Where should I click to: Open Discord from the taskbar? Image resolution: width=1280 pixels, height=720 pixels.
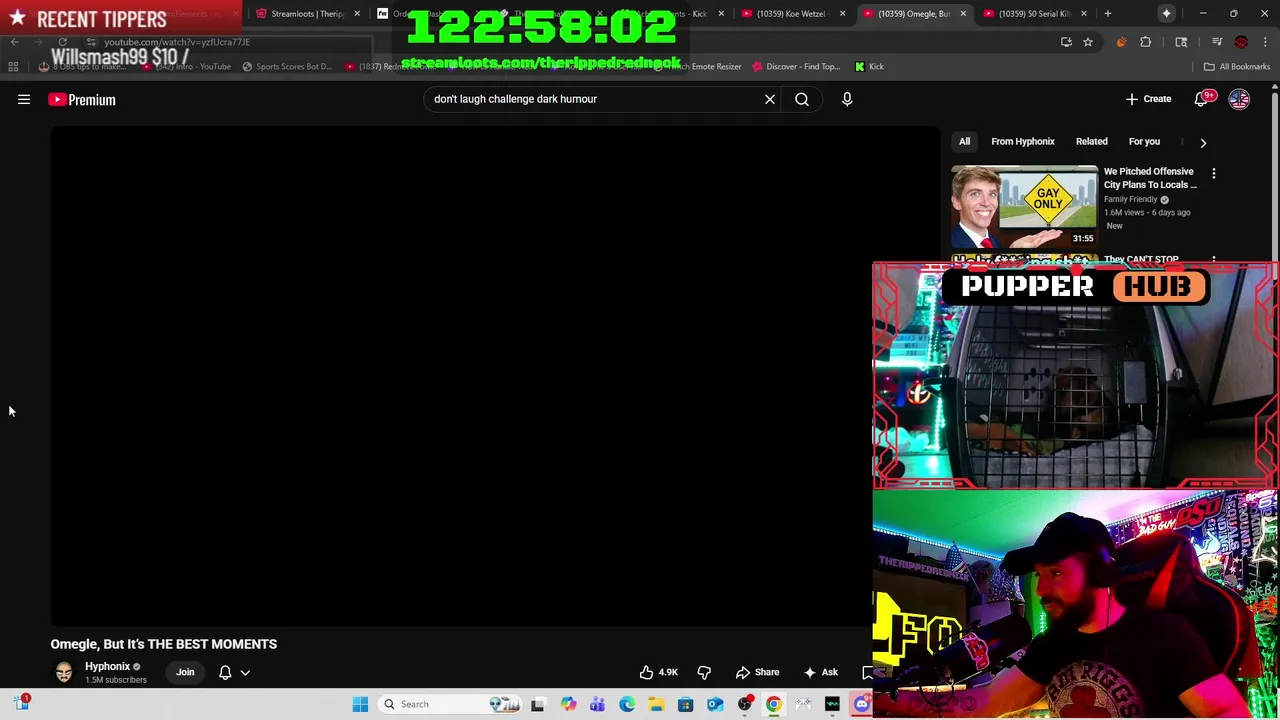(862, 704)
